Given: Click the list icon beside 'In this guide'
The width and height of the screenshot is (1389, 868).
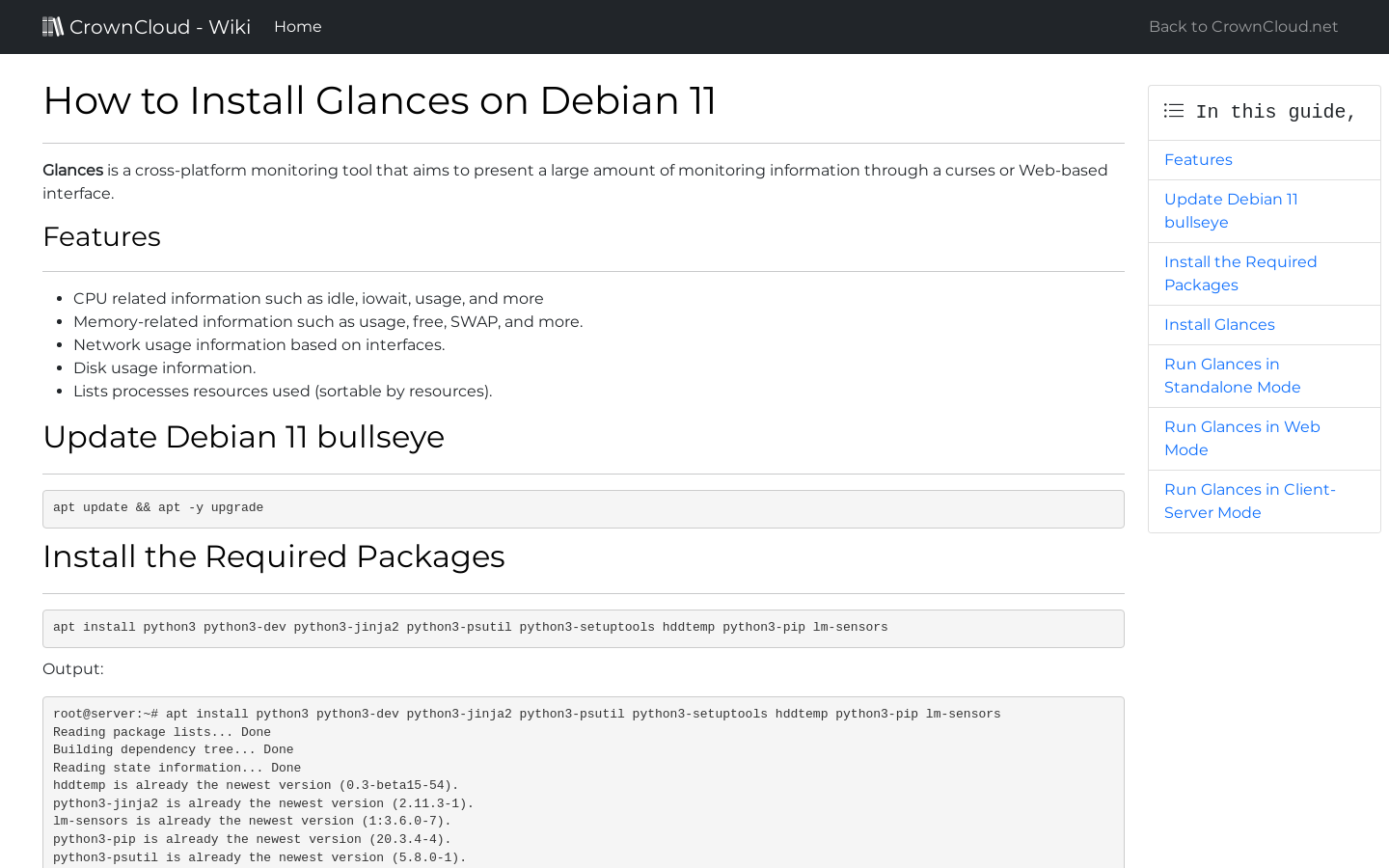Looking at the screenshot, I should pyautogui.click(x=1173, y=110).
